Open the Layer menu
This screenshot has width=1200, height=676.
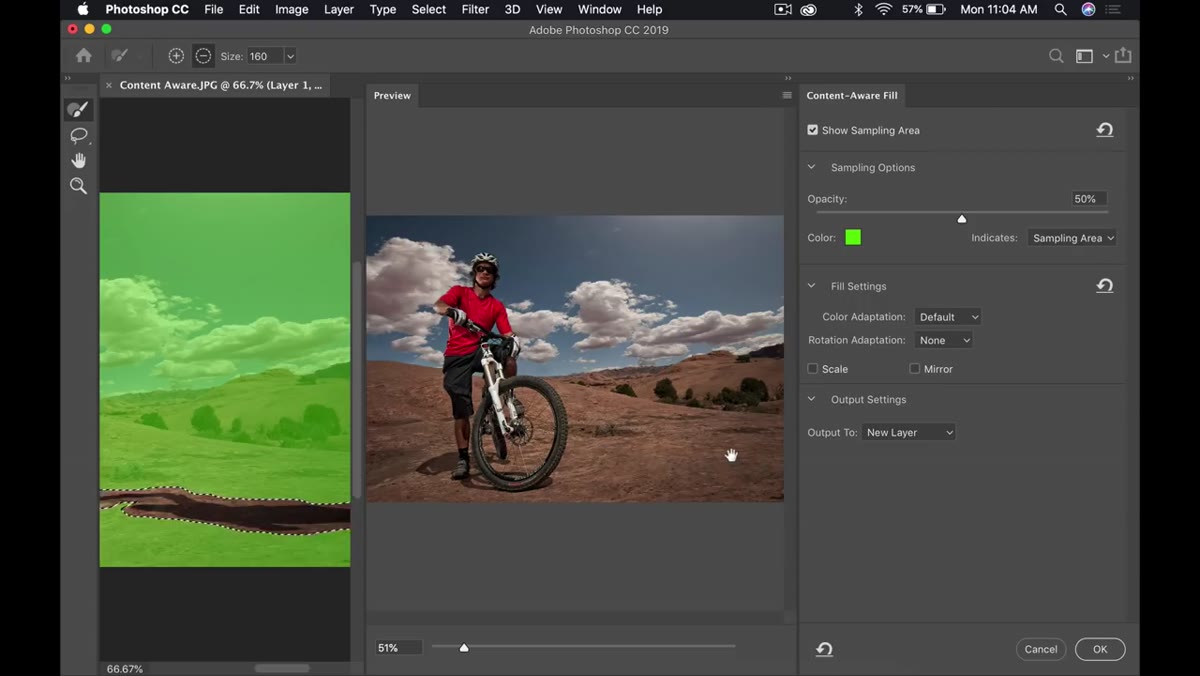click(x=339, y=9)
